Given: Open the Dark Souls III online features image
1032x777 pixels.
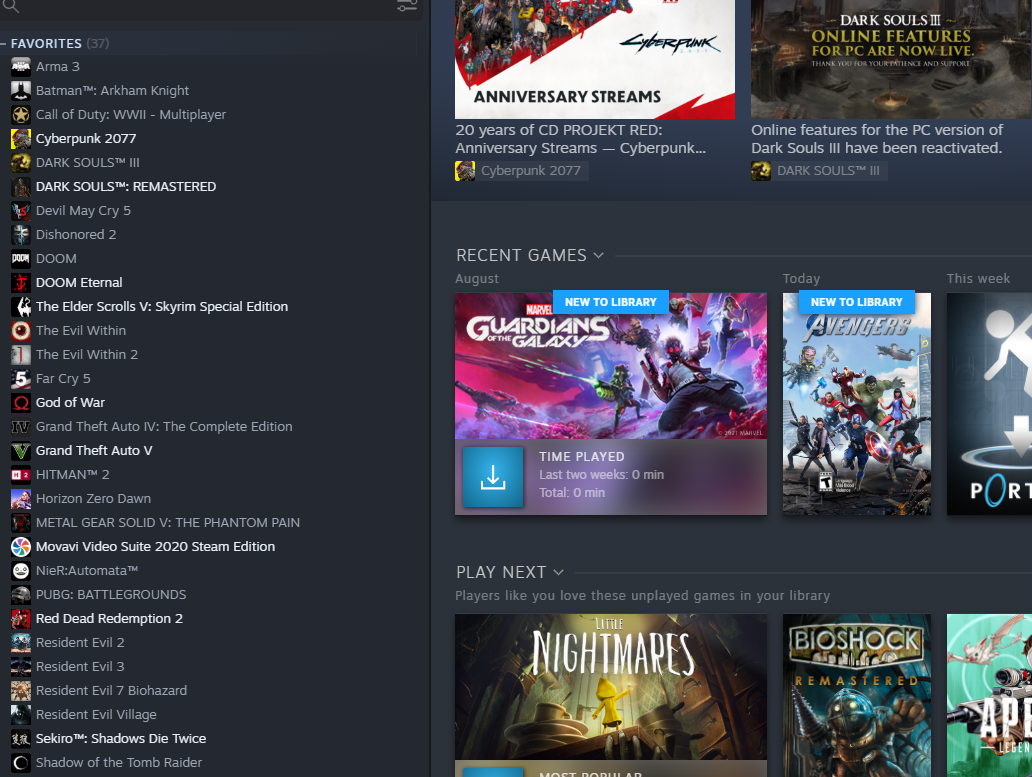Looking at the screenshot, I should coord(891,59).
